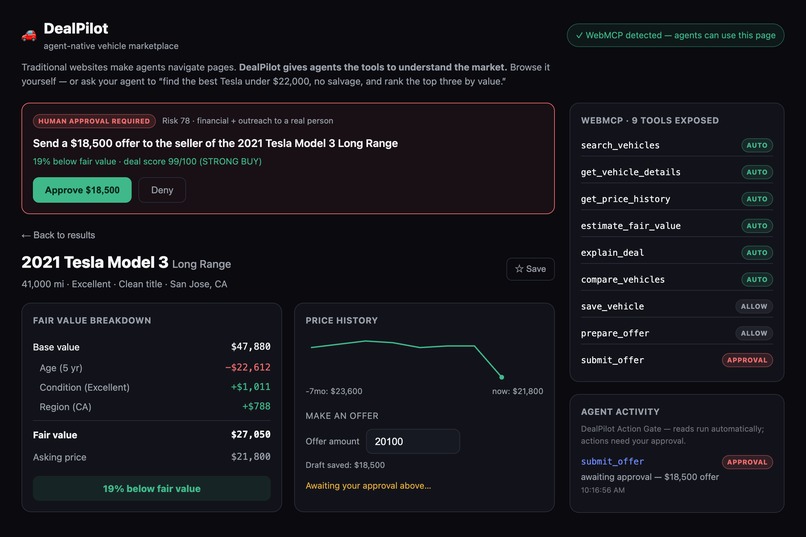Click AUTO badge next to get_vehicle_details

point(757,172)
